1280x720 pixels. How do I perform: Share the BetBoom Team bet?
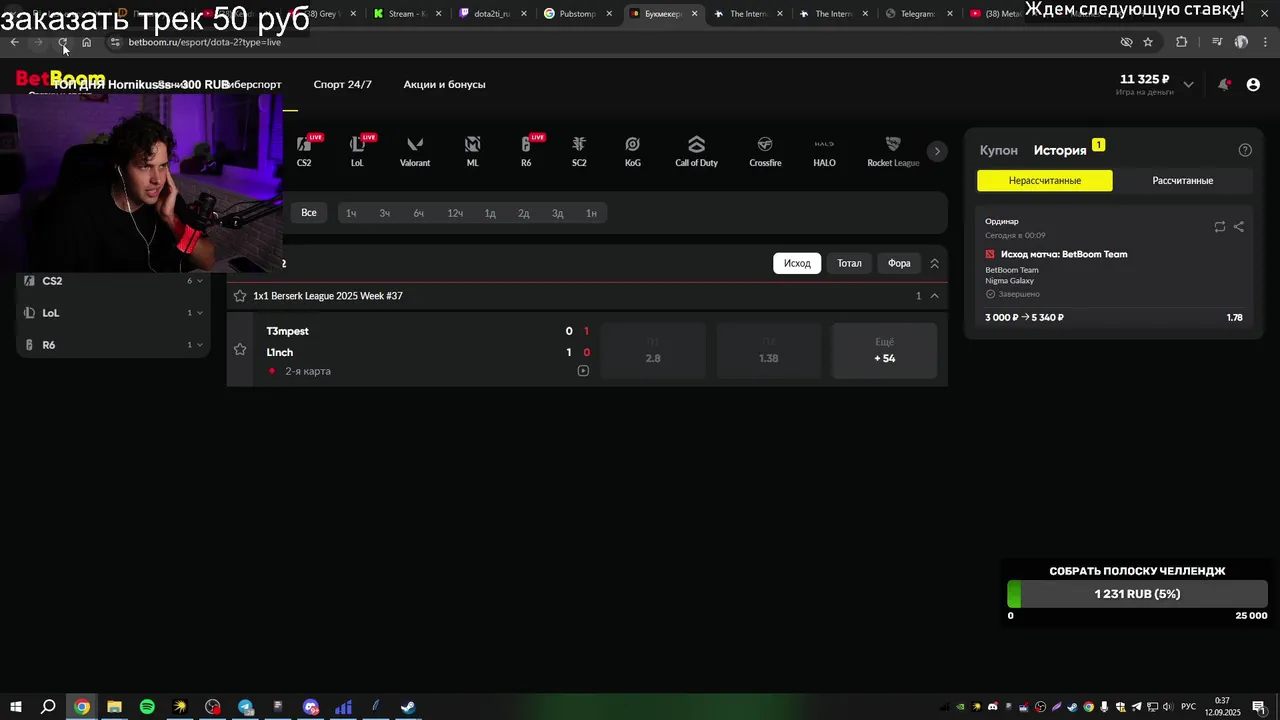(x=1238, y=227)
